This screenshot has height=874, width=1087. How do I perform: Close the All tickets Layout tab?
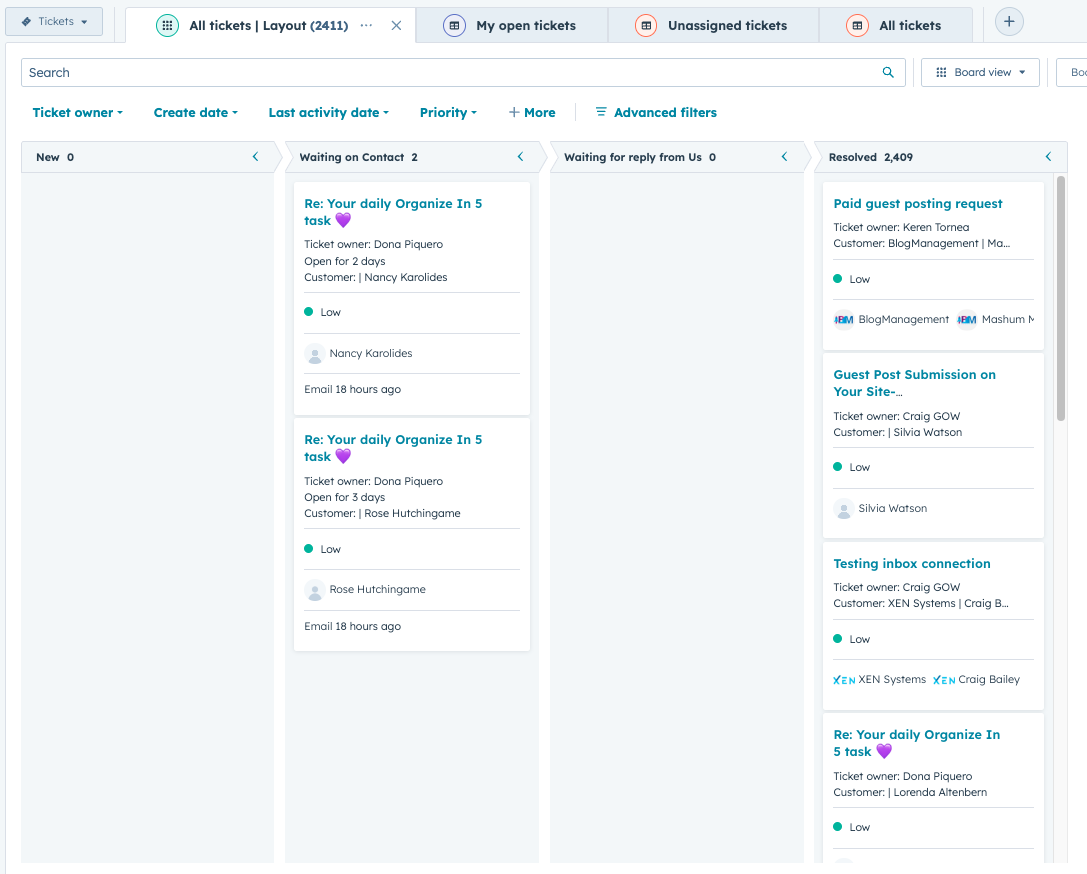pyautogui.click(x=396, y=26)
